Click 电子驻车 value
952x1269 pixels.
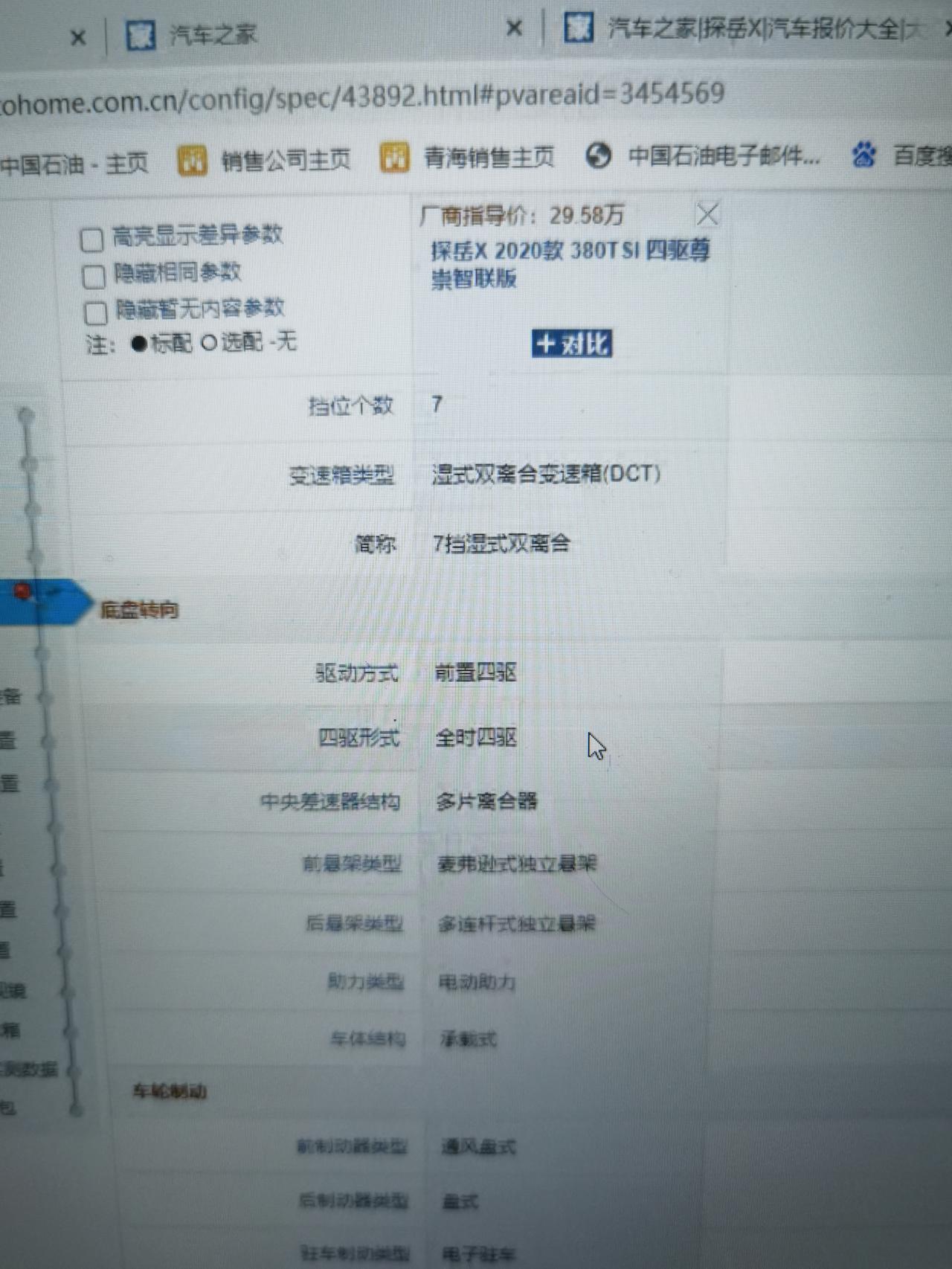click(478, 1254)
